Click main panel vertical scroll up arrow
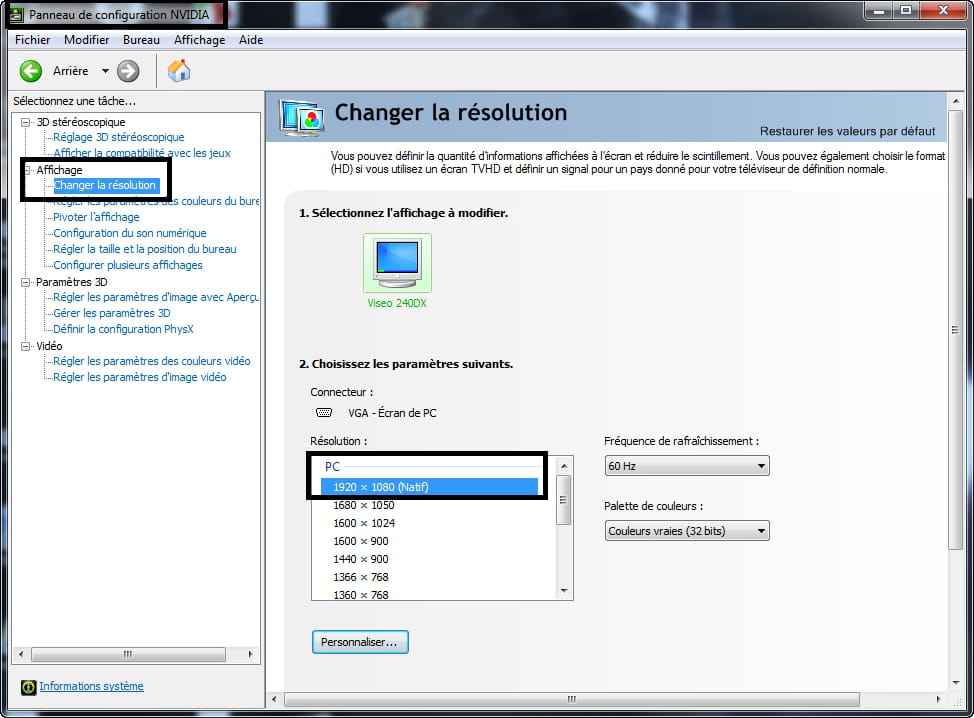The image size is (974, 718). [955, 101]
